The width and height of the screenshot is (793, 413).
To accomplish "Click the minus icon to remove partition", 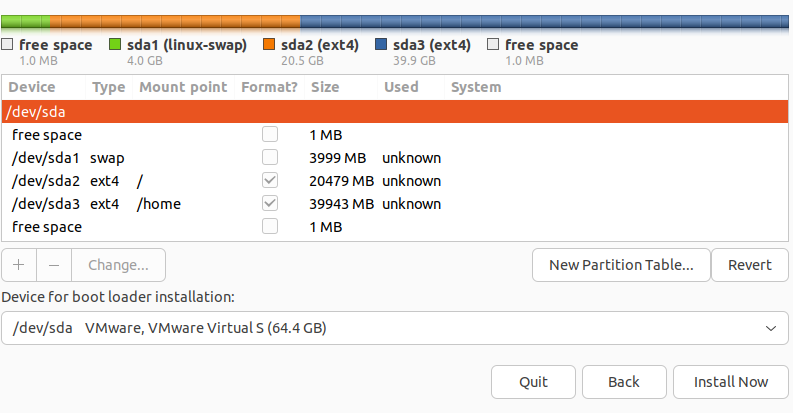I will (x=54, y=265).
